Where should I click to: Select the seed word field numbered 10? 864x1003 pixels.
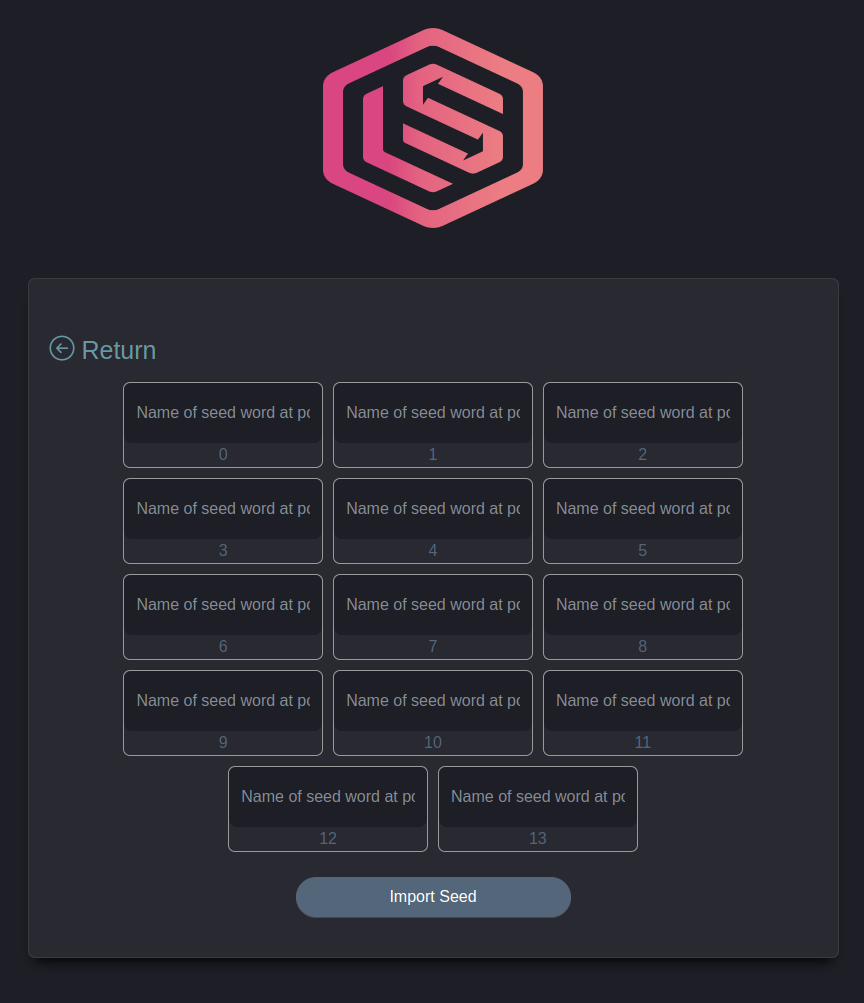(x=433, y=701)
